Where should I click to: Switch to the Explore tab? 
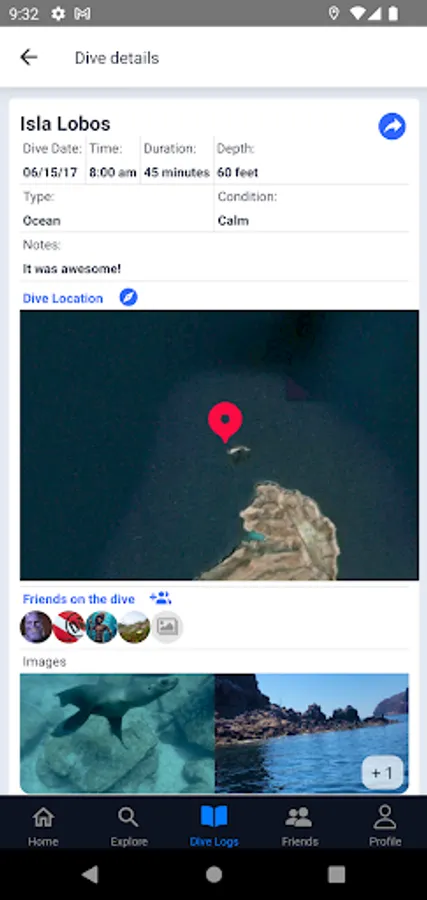pyautogui.click(x=129, y=825)
